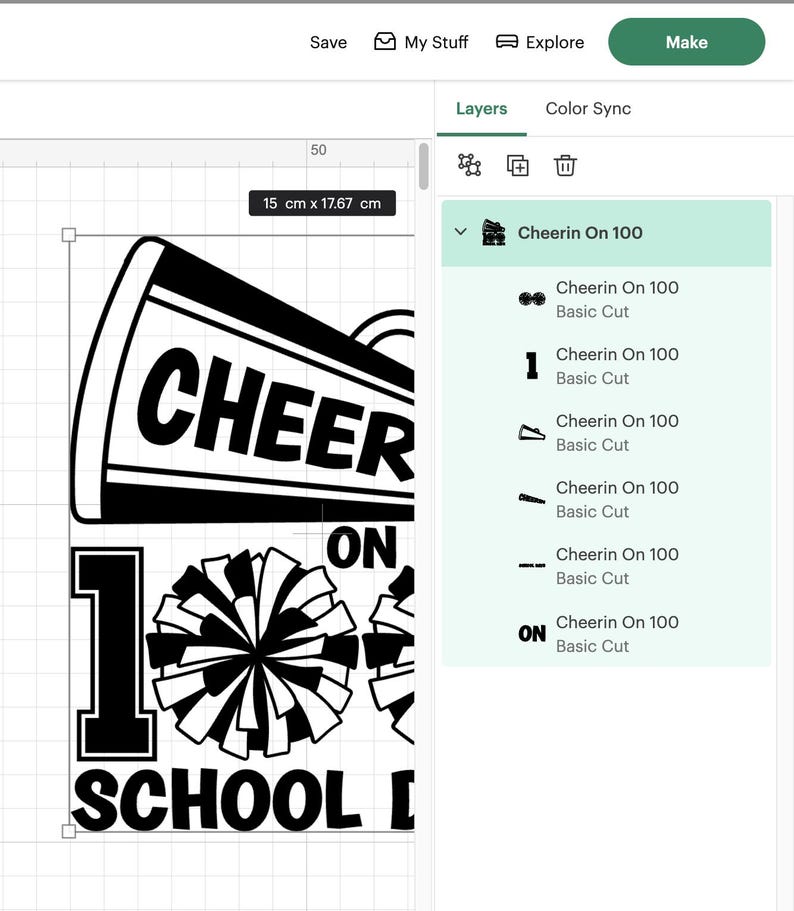Viewport: 794px width, 911px height.
Task: Click the My Stuff inbox icon
Action: (385, 42)
